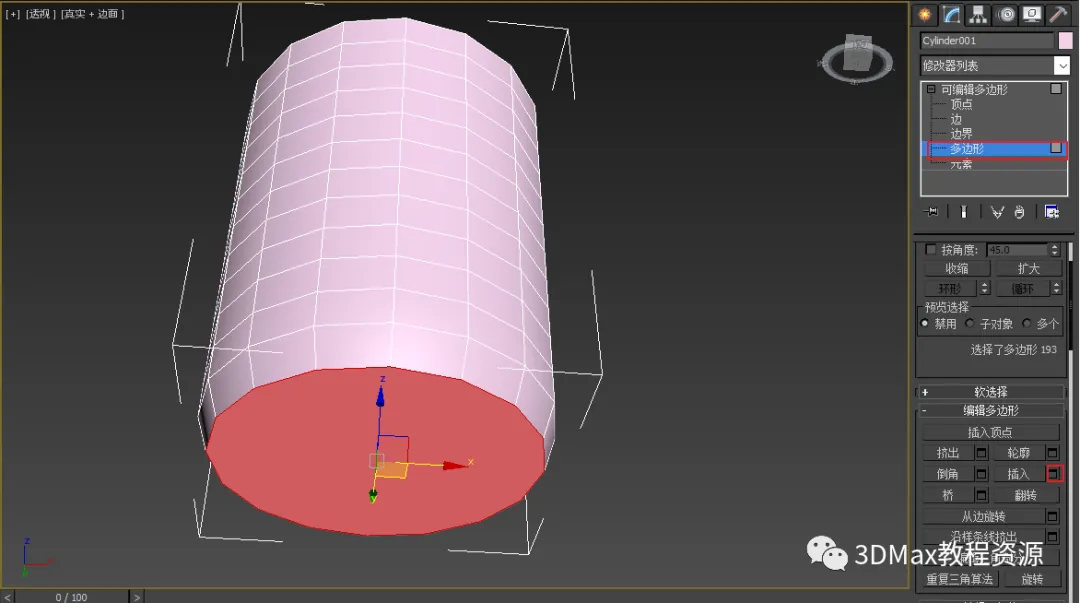Select the transform gizmo X axis arrow

pos(455,466)
